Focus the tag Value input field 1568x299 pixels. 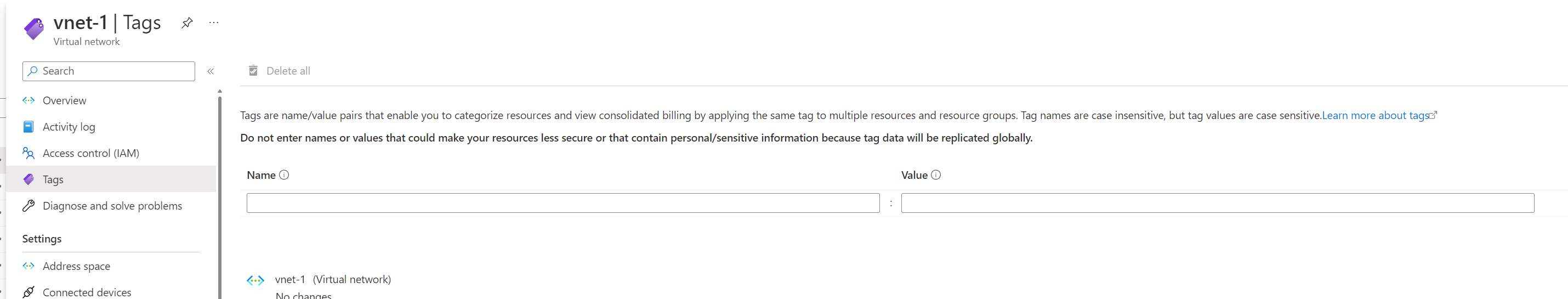[1217, 203]
